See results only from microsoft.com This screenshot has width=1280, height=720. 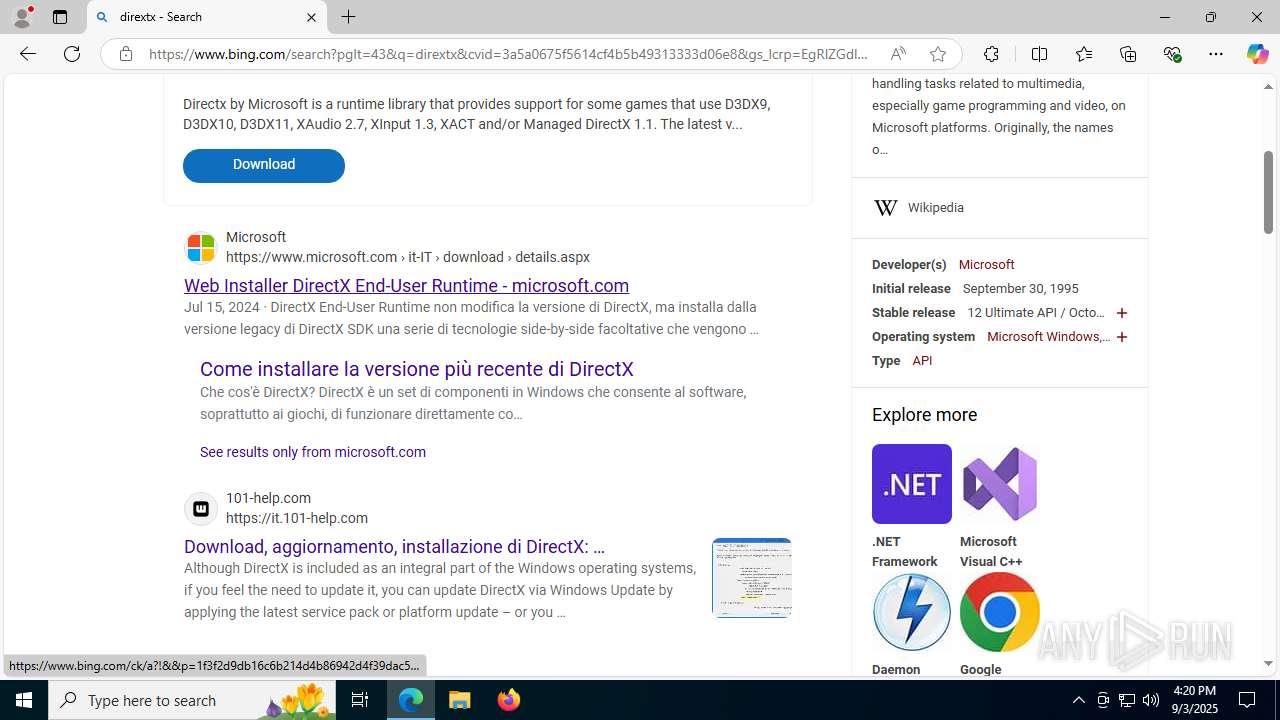click(313, 452)
